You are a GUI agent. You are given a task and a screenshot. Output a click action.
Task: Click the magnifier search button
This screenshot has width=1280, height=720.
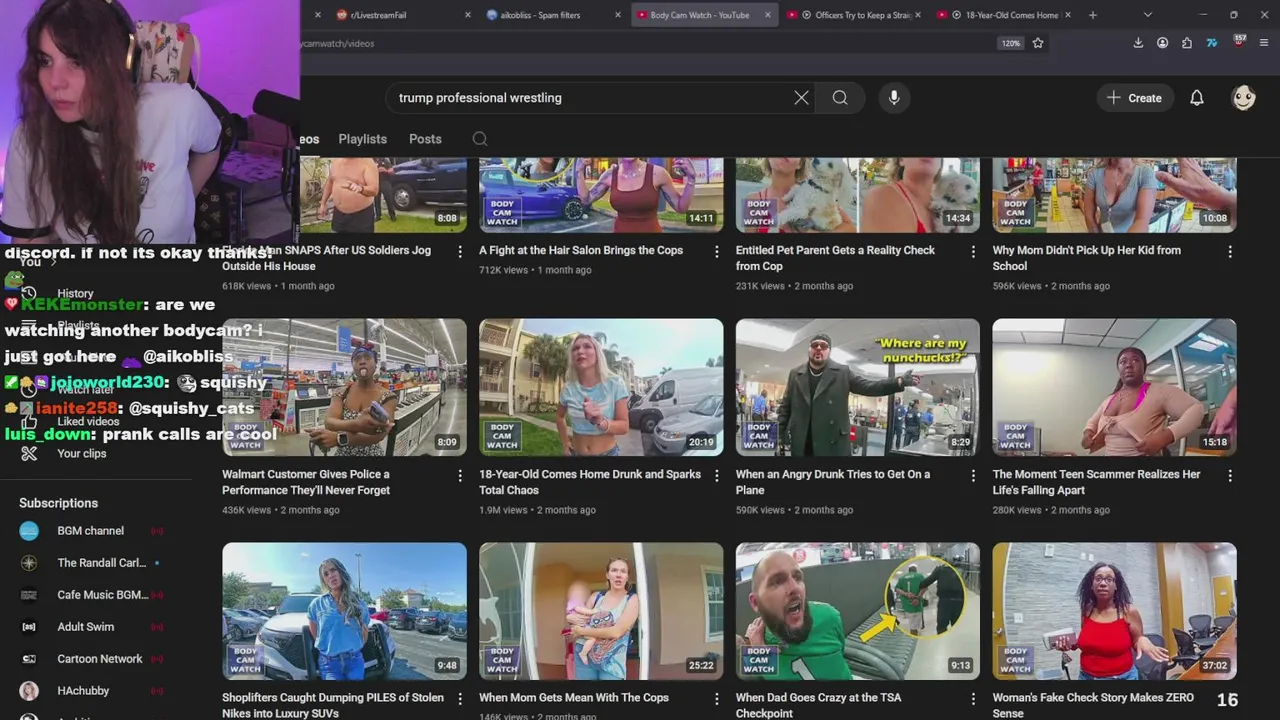click(840, 98)
